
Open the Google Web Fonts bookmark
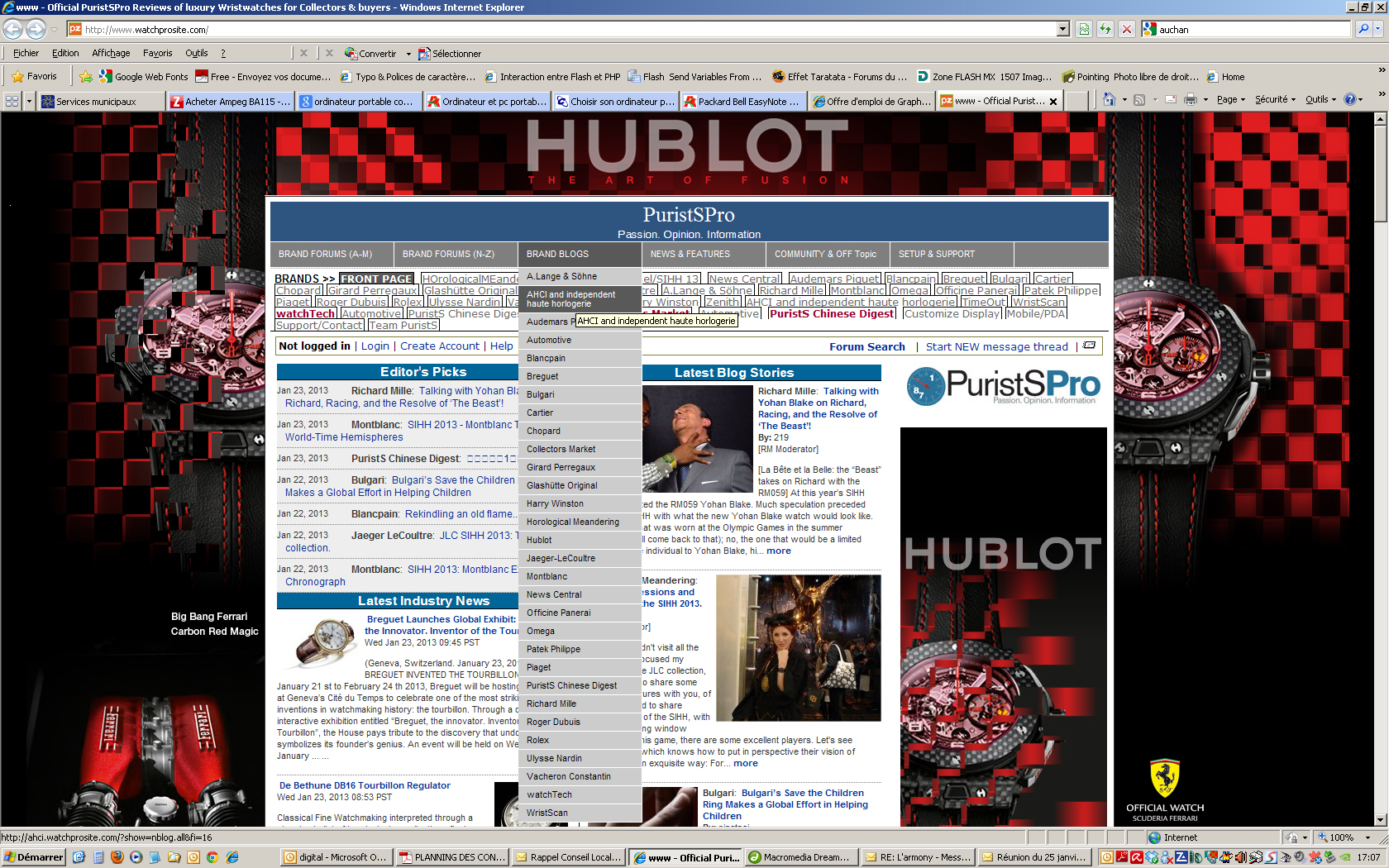click(x=144, y=77)
